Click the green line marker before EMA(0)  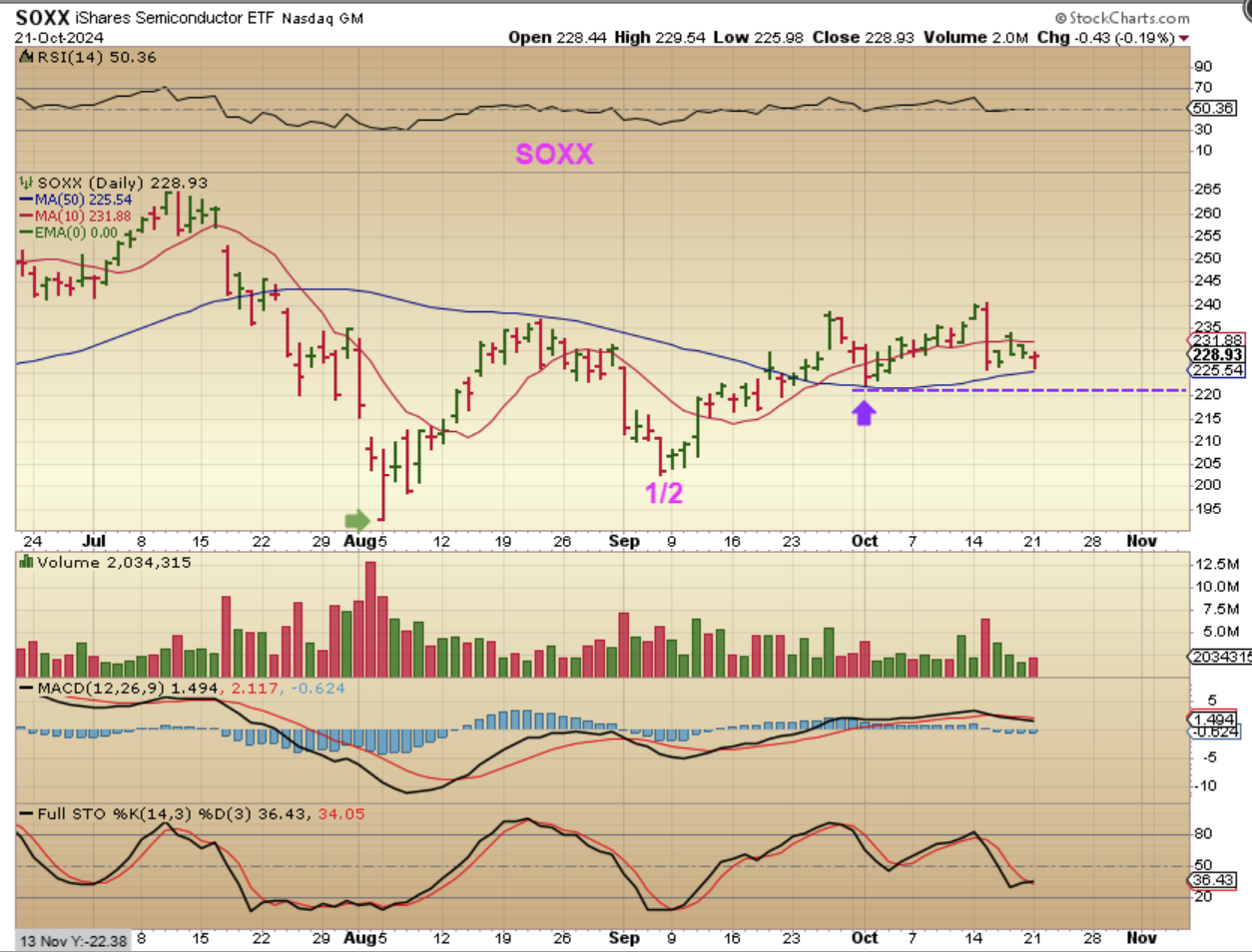(27, 233)
